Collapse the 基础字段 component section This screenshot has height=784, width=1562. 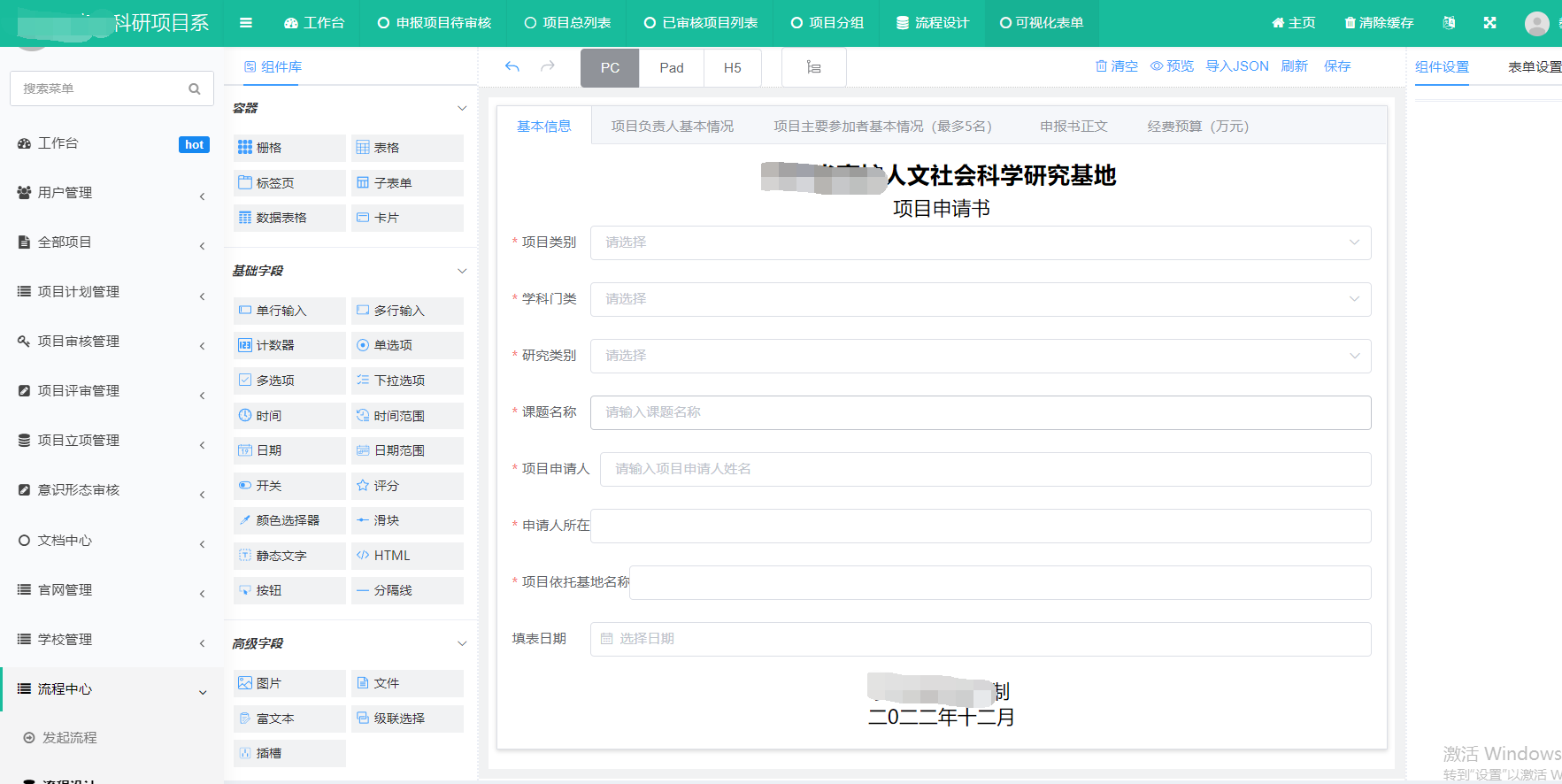[x=462, y=271]
